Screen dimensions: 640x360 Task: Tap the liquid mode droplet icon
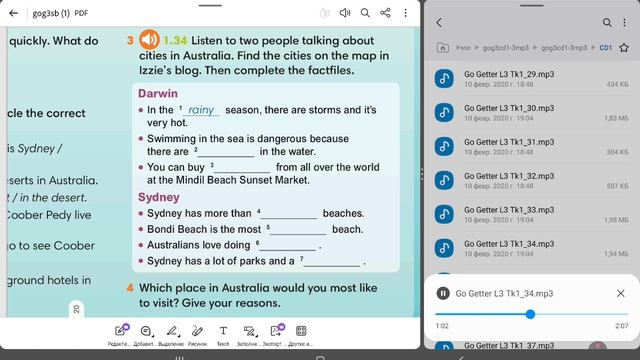pos(324,13)
